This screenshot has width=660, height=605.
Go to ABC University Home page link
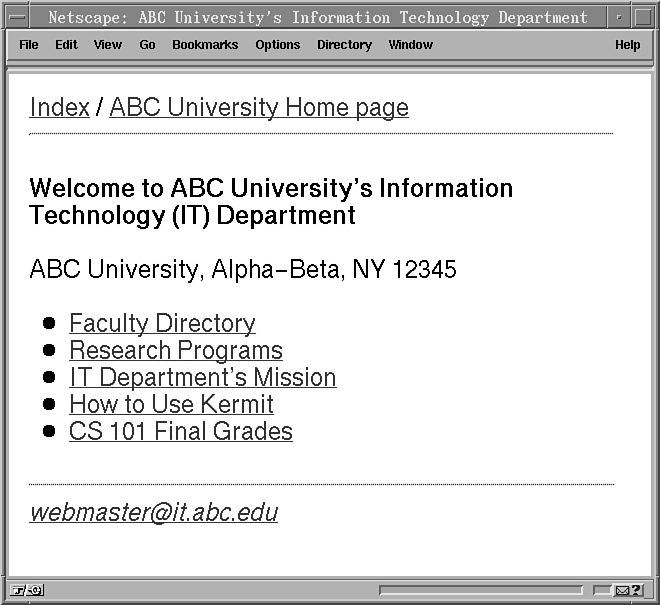pos(259,108)
